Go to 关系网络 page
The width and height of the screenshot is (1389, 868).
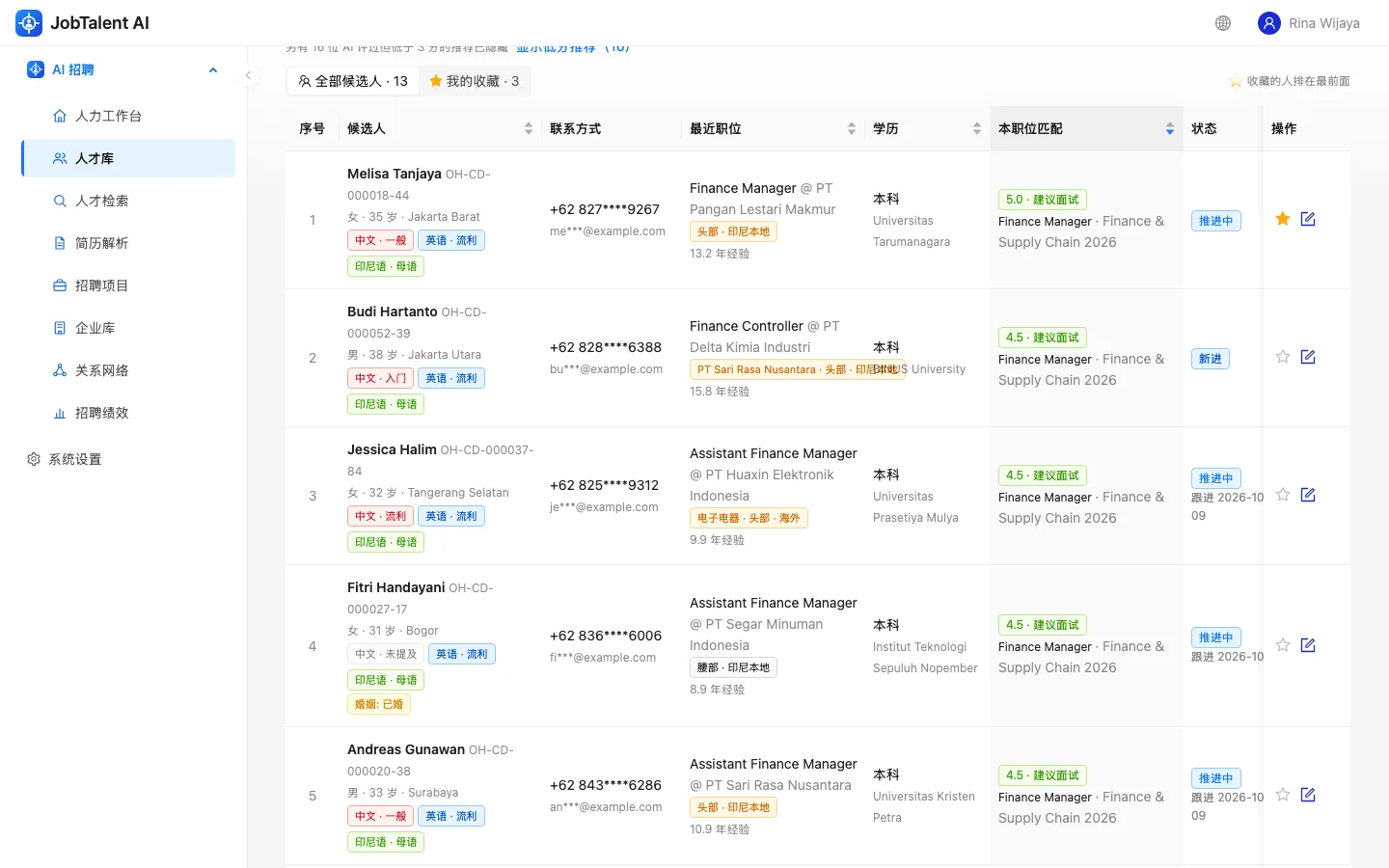pyautogui.click(x=128, y=370)
